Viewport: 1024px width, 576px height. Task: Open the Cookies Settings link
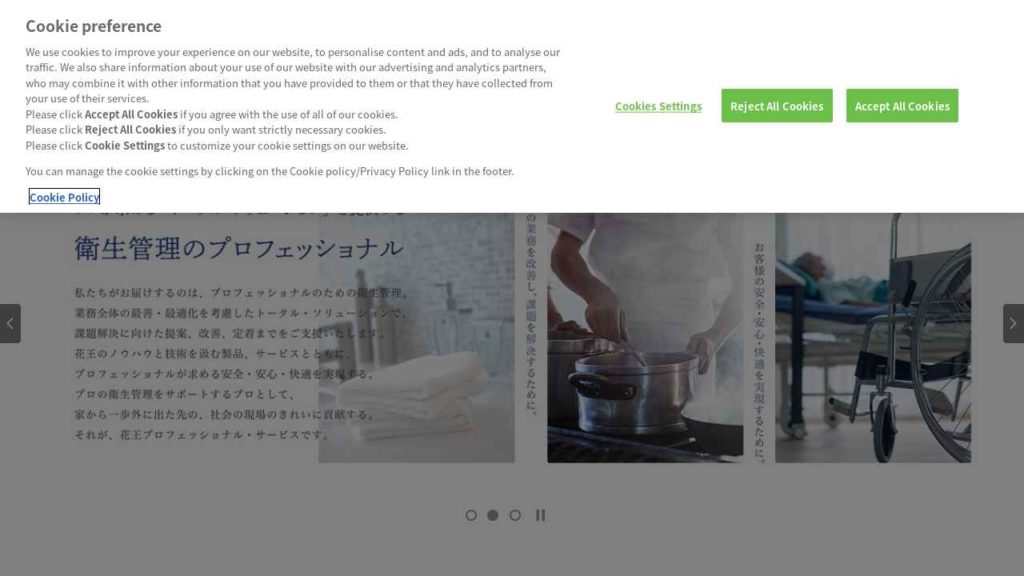tap(658, 106)
